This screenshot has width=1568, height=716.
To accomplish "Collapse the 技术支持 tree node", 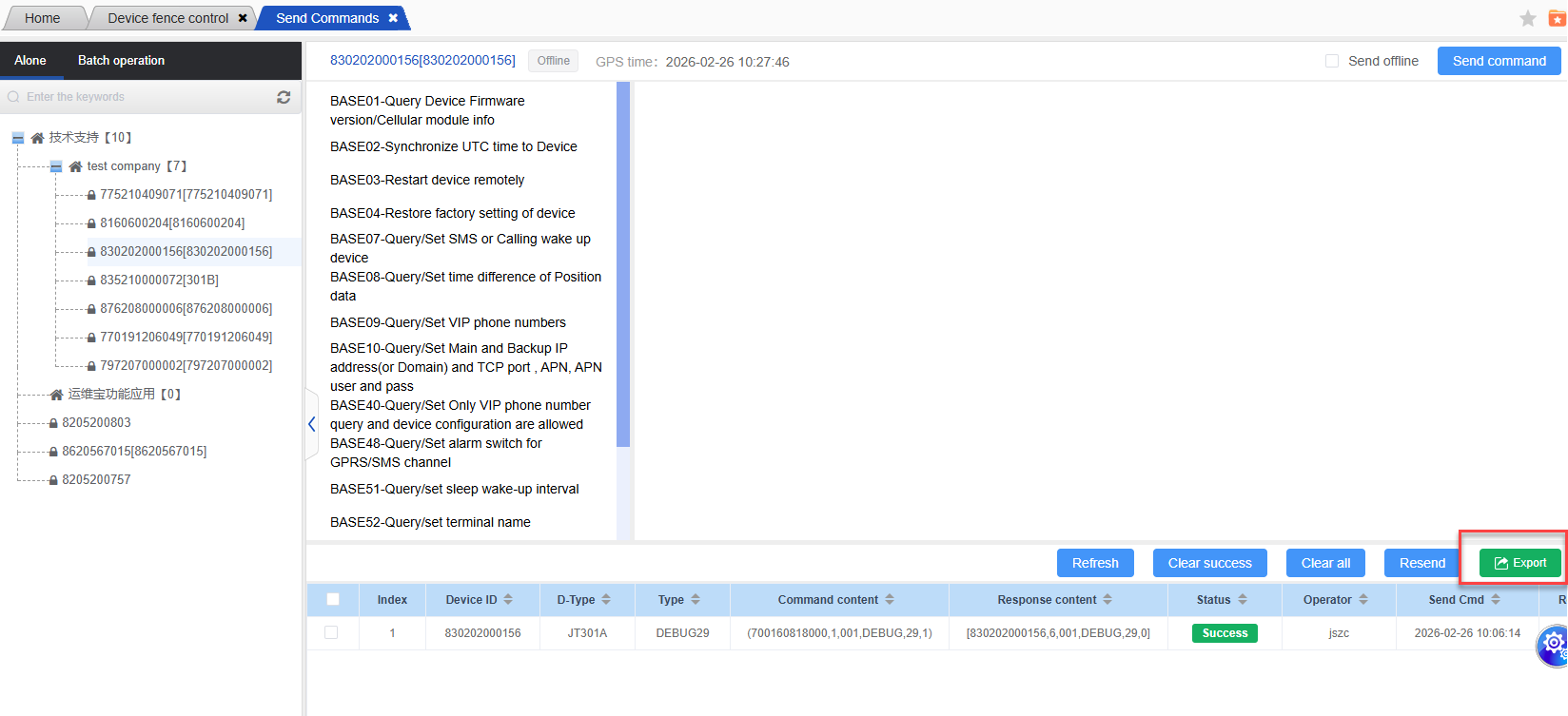I will click(18, 138).
